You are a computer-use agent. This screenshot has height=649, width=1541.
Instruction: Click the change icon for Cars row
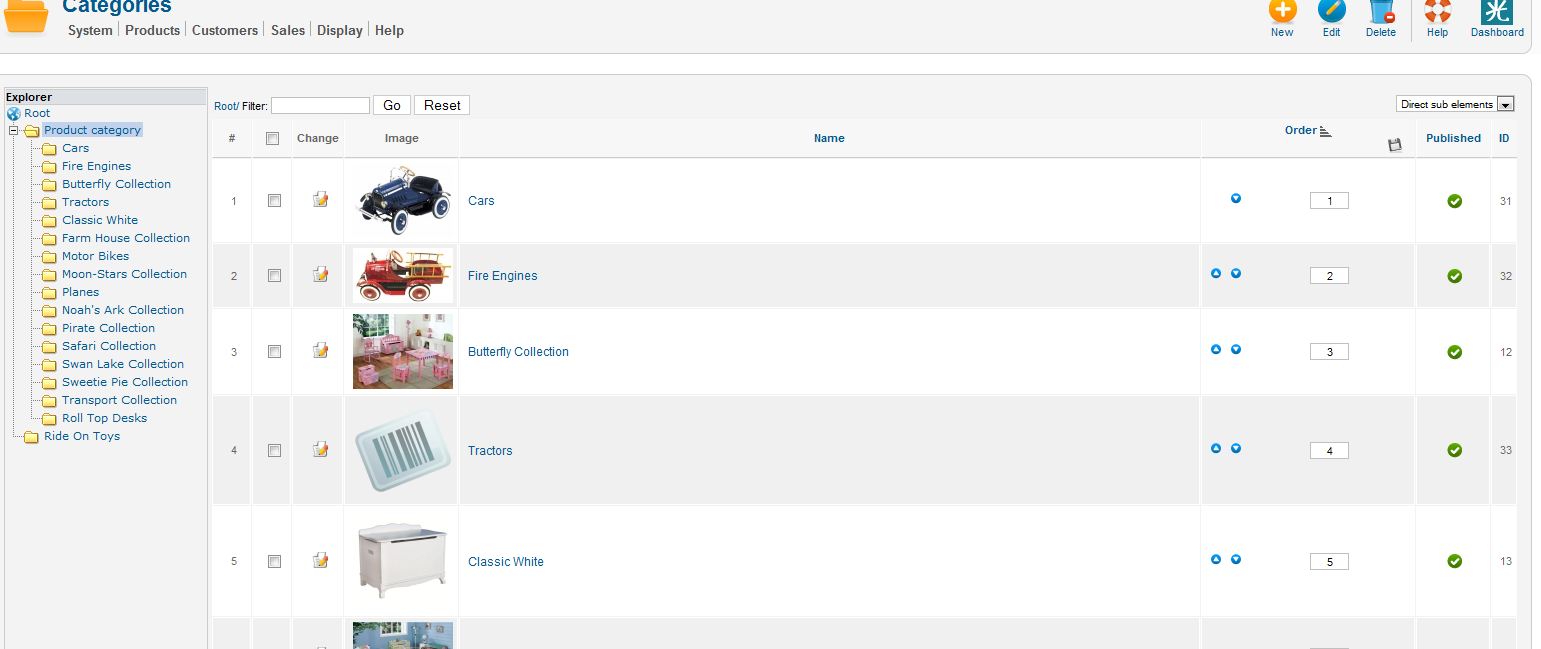click(x=320, y=200)
